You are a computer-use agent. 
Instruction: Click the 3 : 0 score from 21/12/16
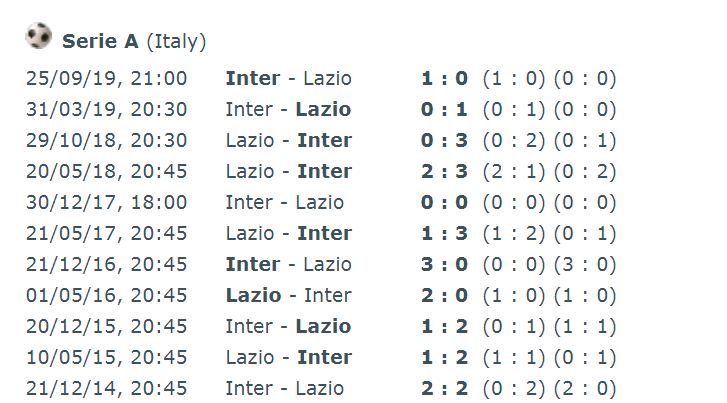[x=444, y=264]
